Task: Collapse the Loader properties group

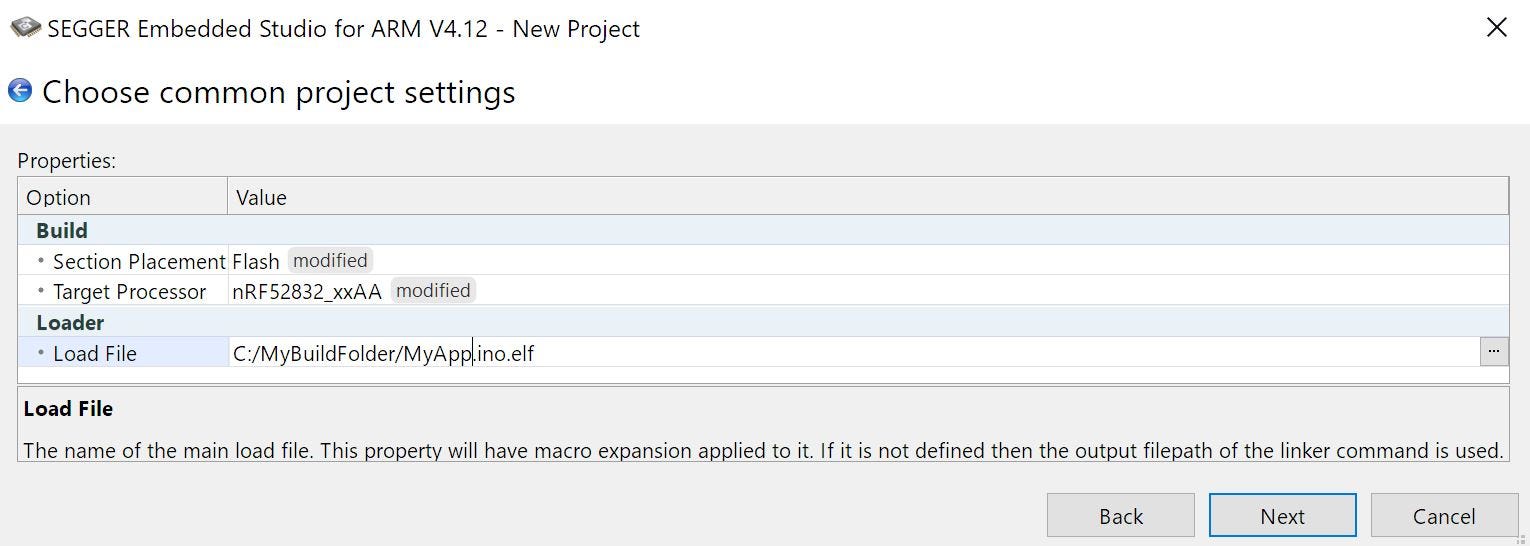Action: coord(70,322)
